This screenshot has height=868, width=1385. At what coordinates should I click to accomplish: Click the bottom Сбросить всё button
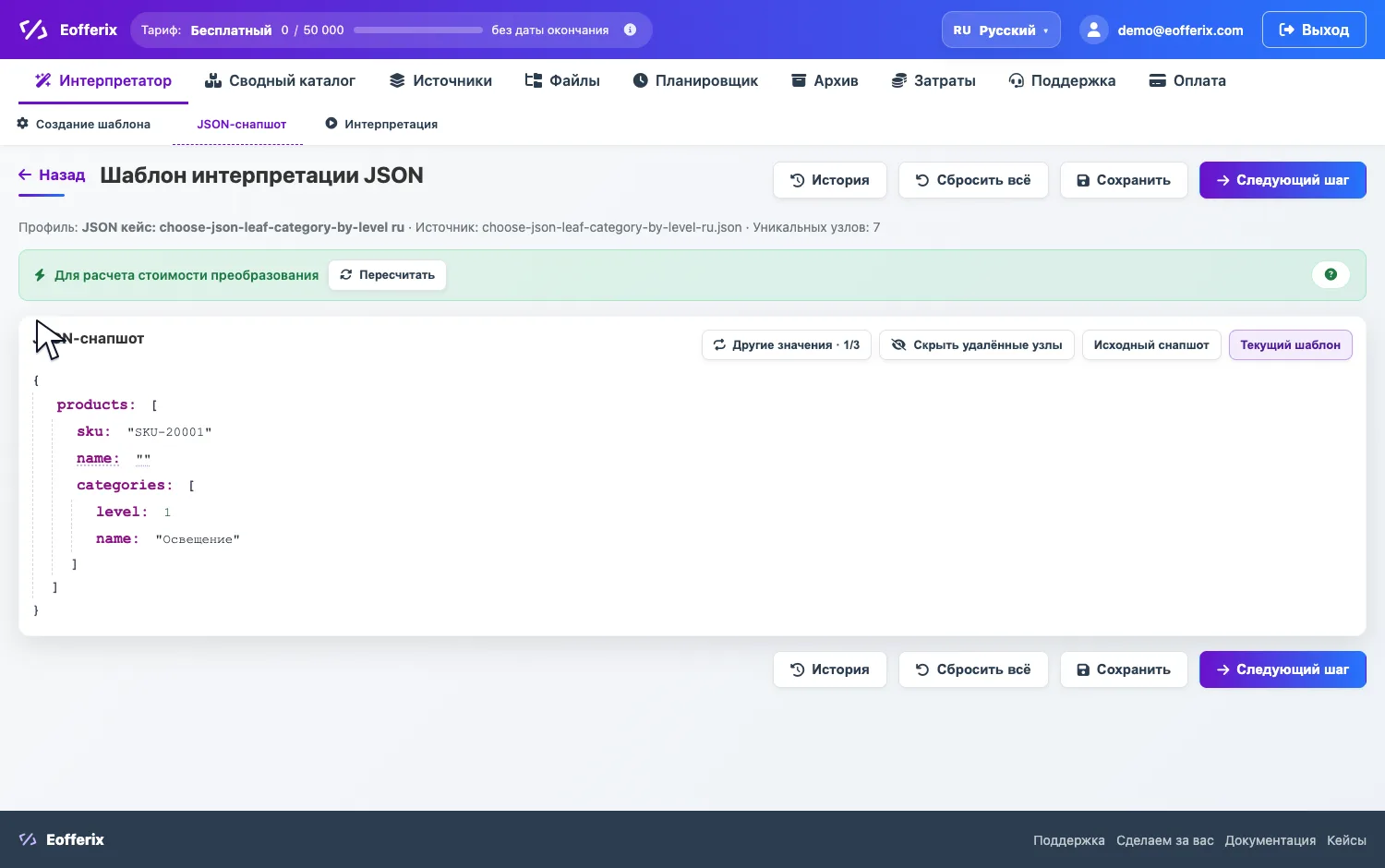(973, 669)
